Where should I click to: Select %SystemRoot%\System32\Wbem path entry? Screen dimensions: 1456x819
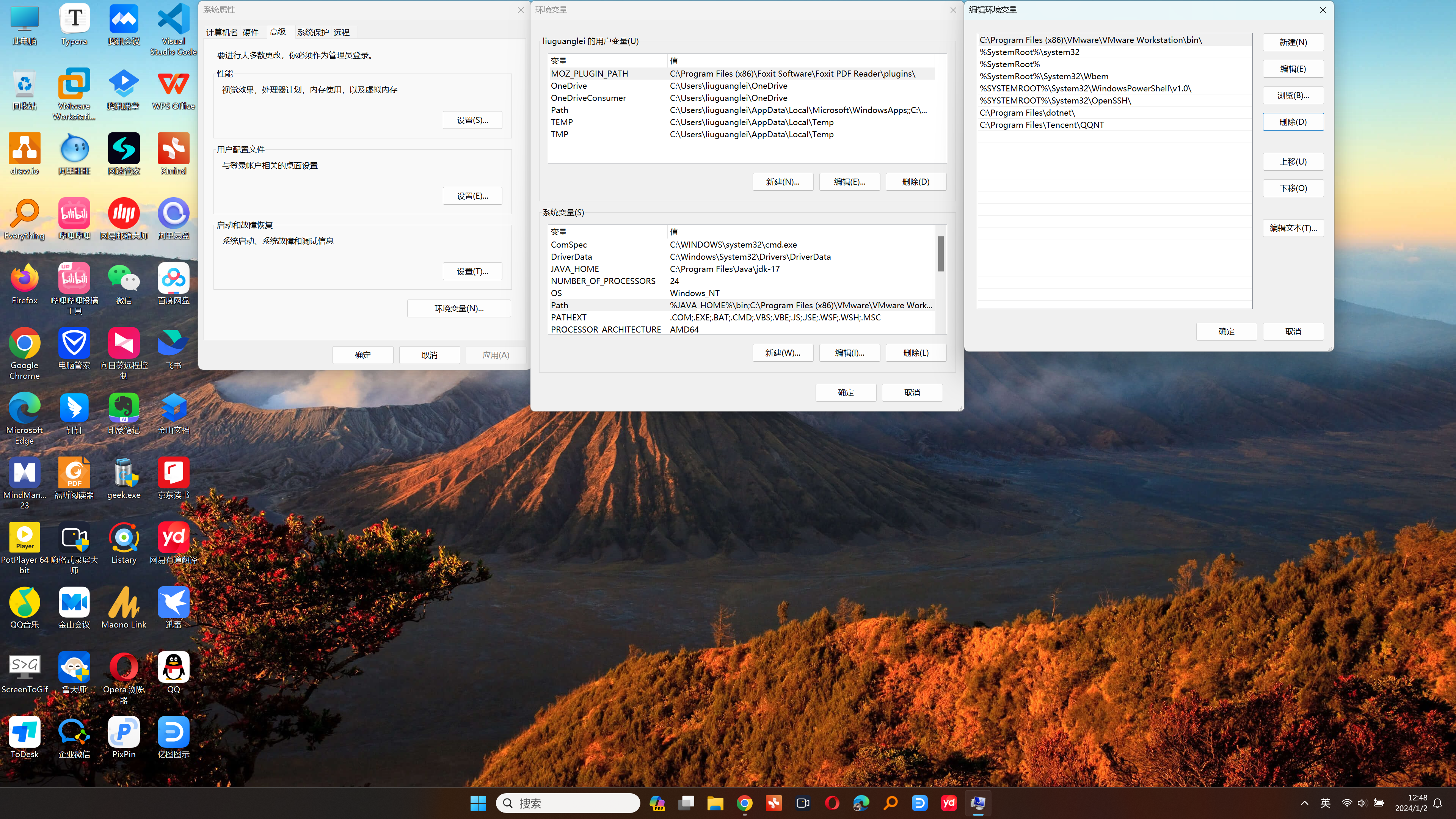pos(1114,76)
